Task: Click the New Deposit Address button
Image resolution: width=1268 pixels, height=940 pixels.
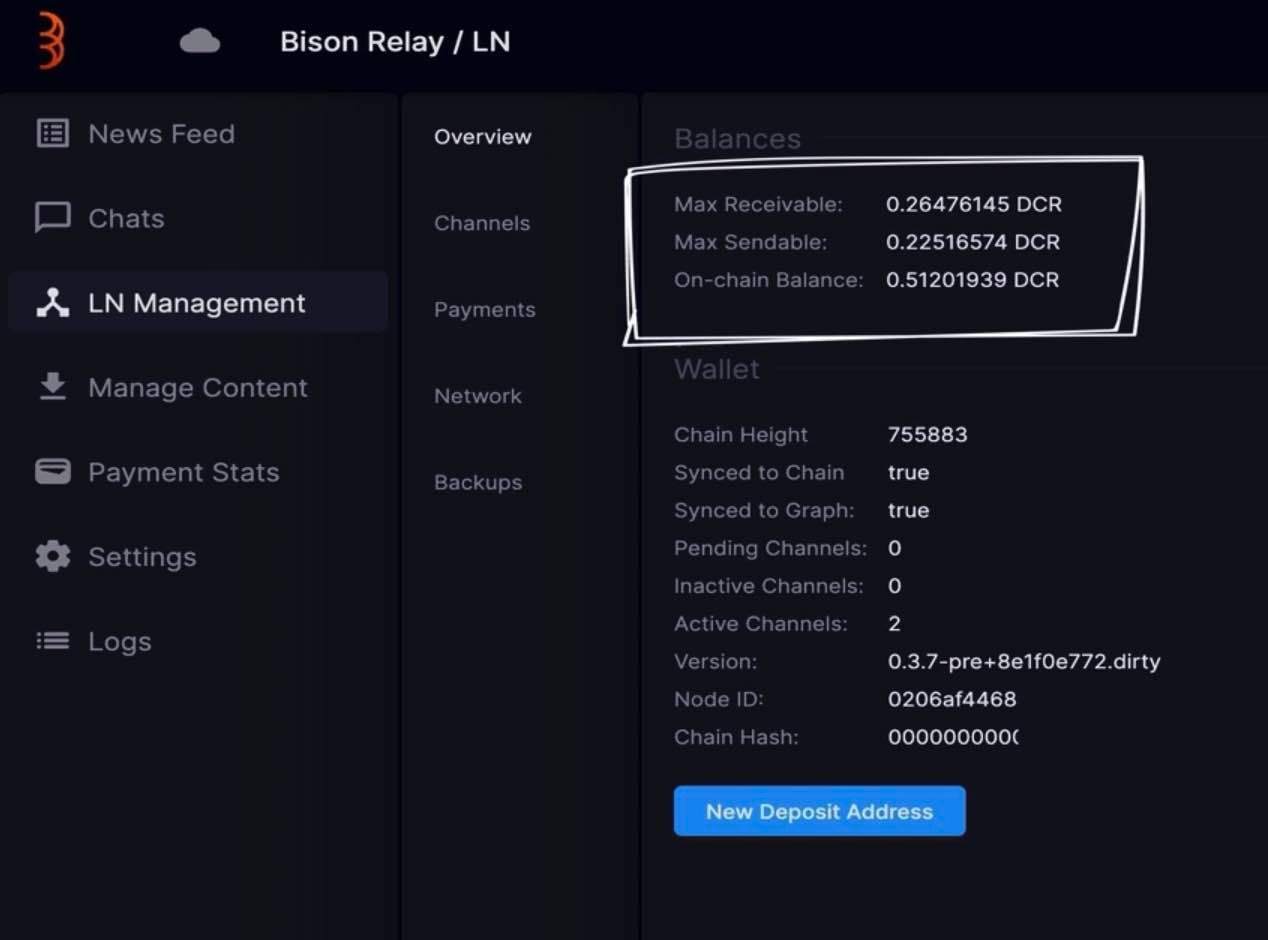Action: click(x=820, y=811)
